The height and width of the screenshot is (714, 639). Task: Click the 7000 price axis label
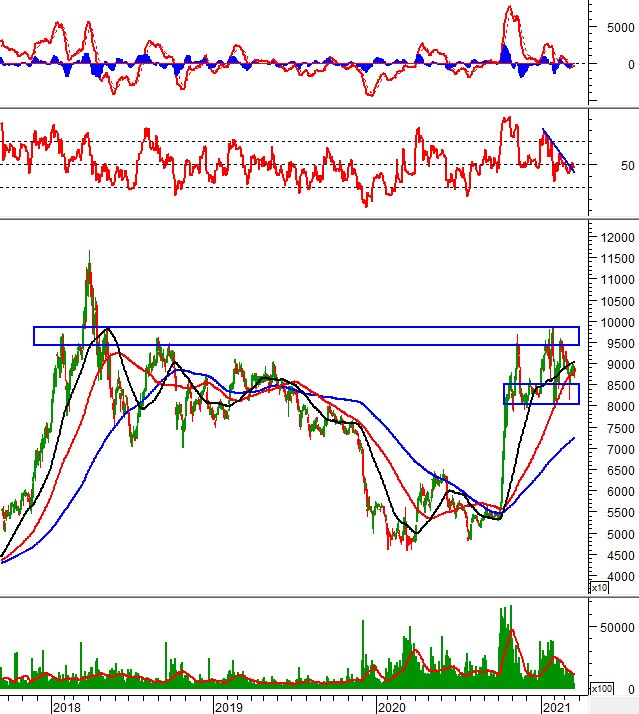621,449
